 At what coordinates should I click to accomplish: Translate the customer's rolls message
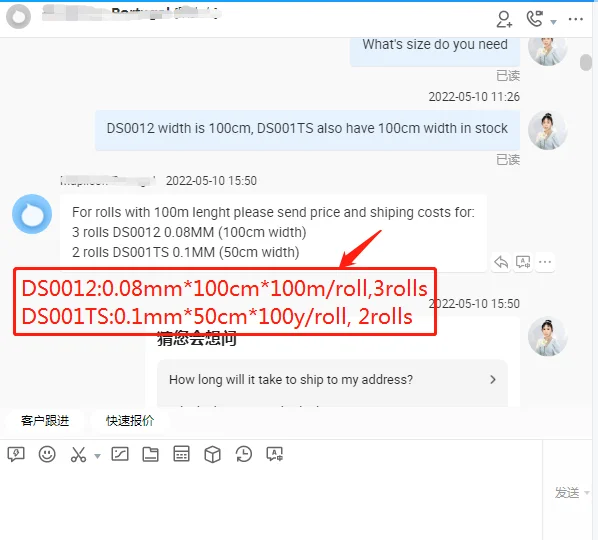tap(523, 262)
